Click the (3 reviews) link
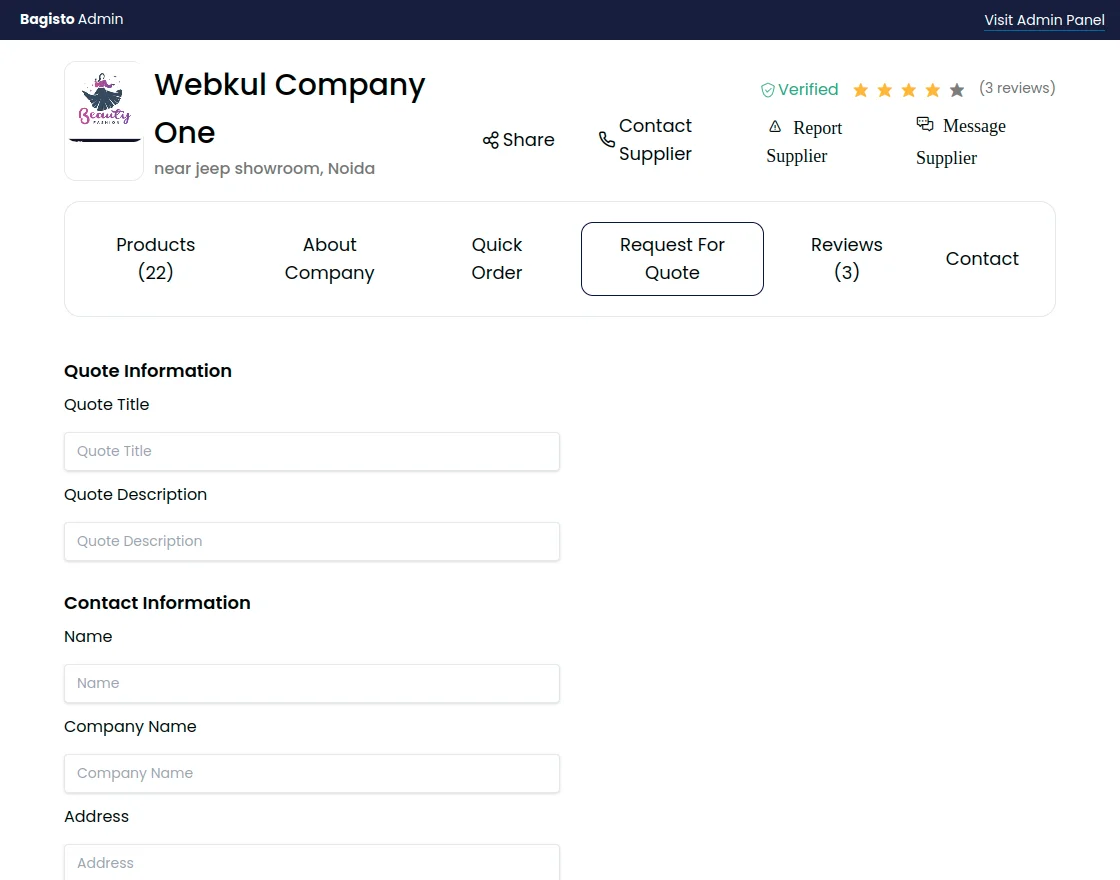This screenshot has width=1120, height=880. pos(1017,88)
